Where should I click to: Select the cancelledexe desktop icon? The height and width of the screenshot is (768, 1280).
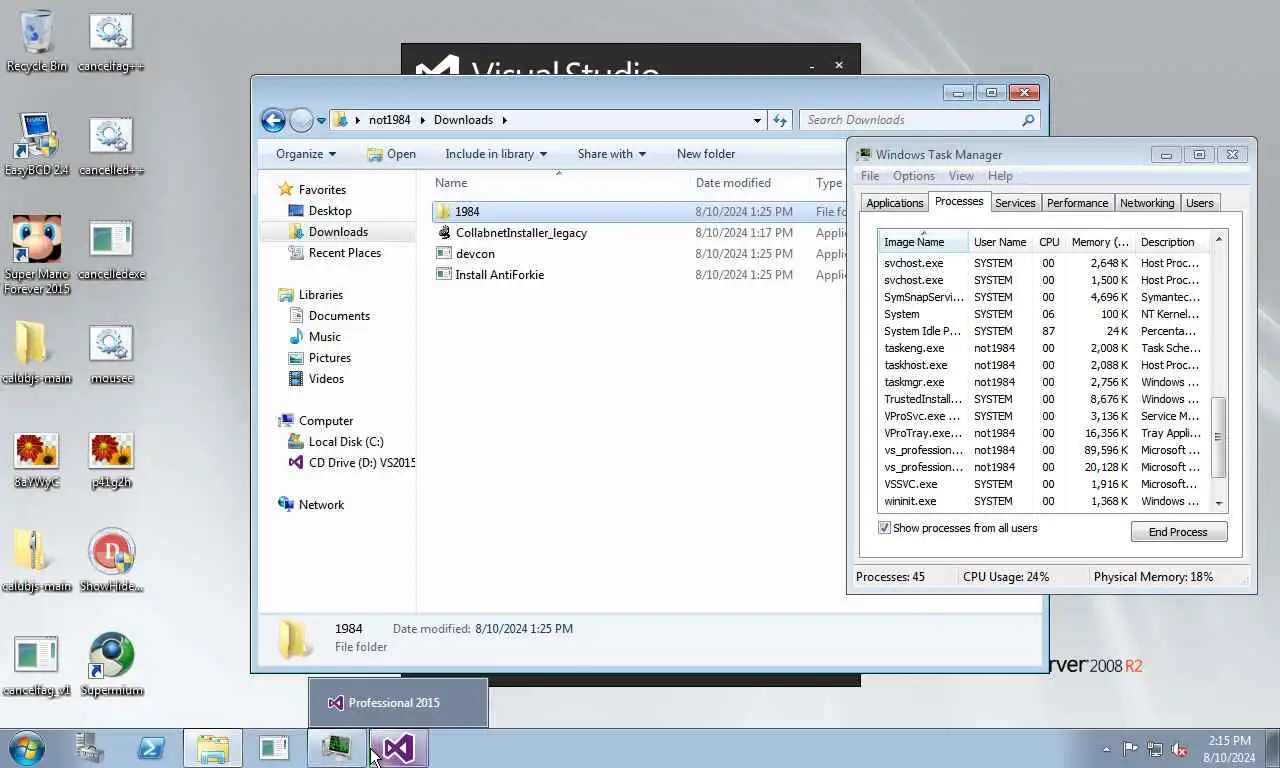pos(111,248)
